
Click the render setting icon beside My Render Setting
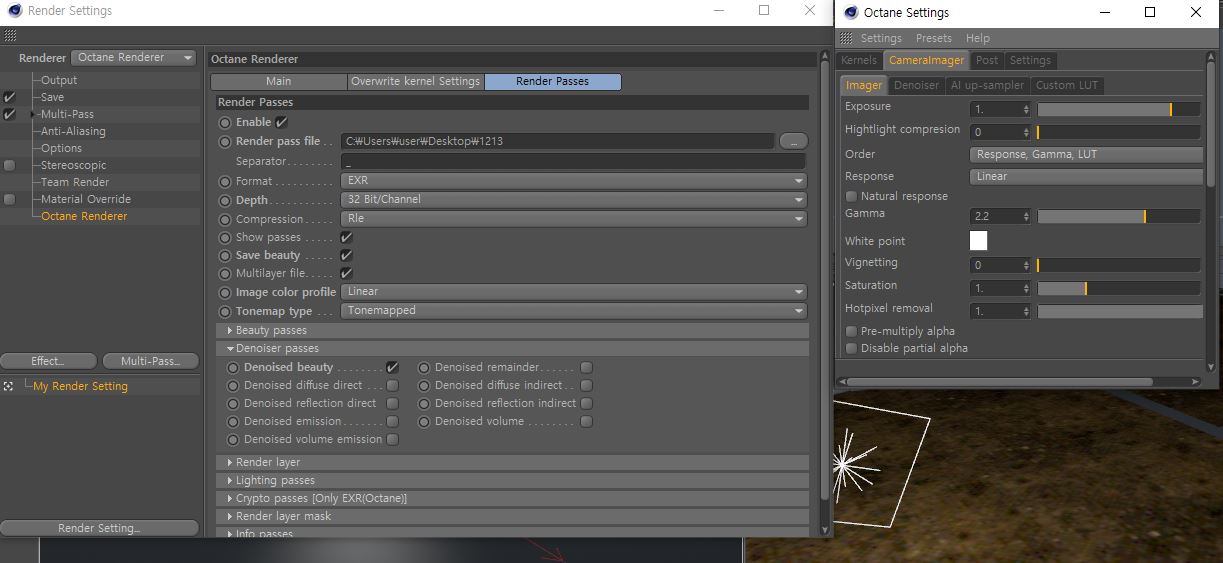click(8, 386)
